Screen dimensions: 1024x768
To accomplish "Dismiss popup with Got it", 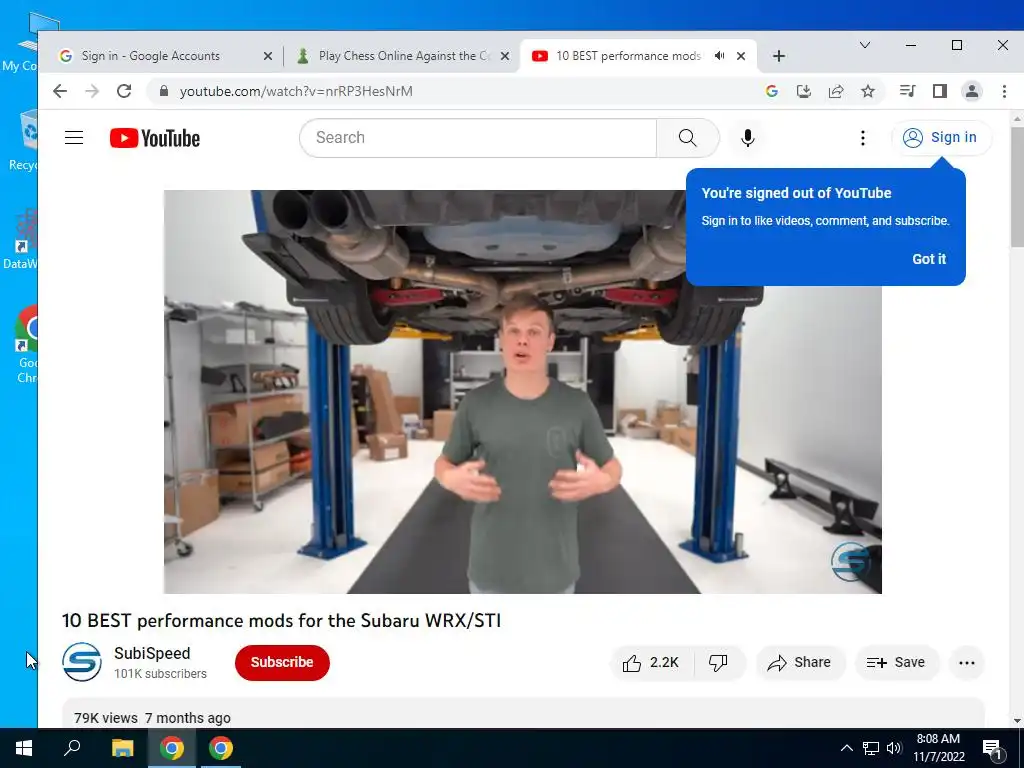I will tap(929, 259).
